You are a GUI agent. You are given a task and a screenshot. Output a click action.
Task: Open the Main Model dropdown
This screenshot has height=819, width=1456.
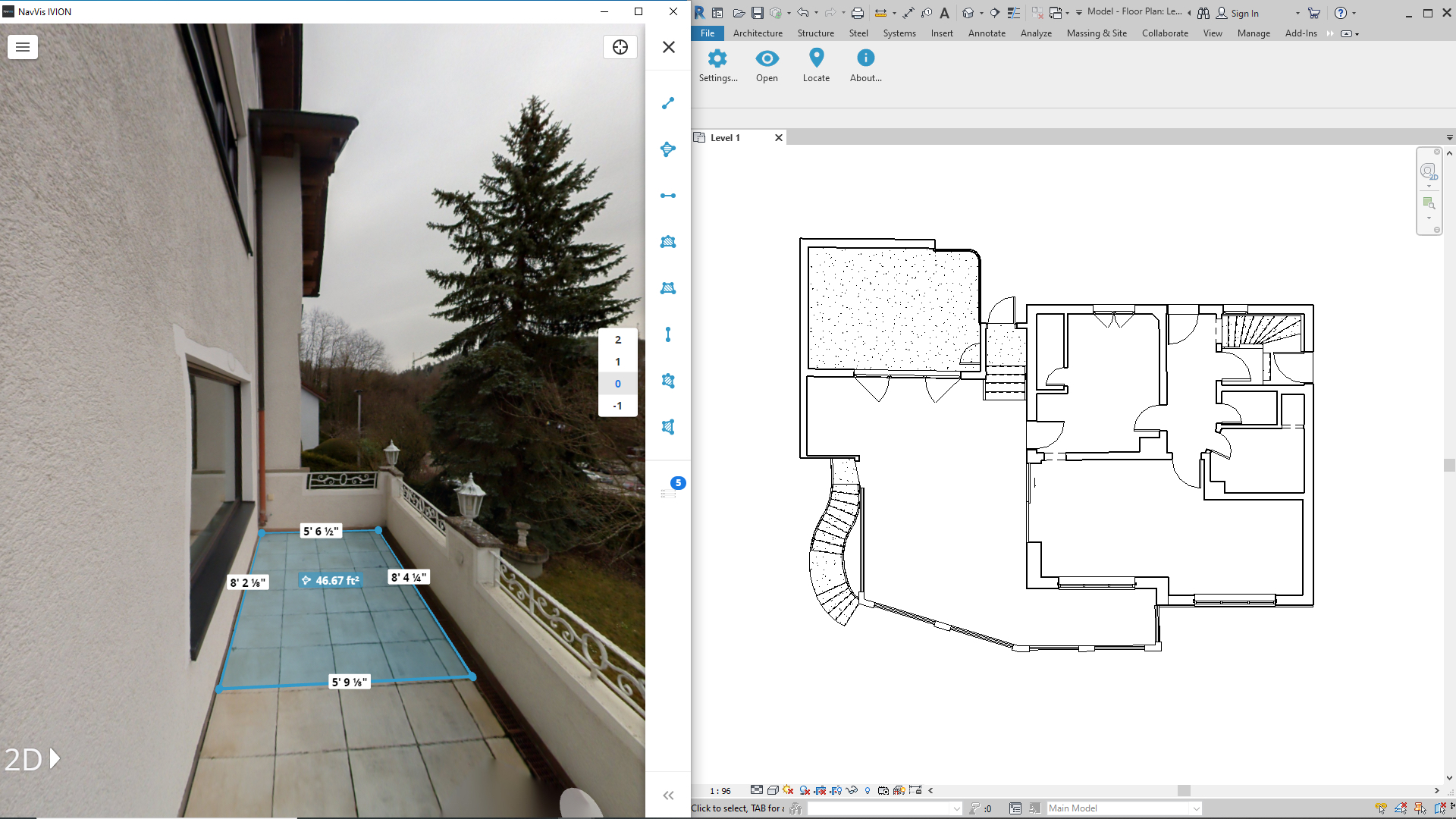coord(1124,808)
